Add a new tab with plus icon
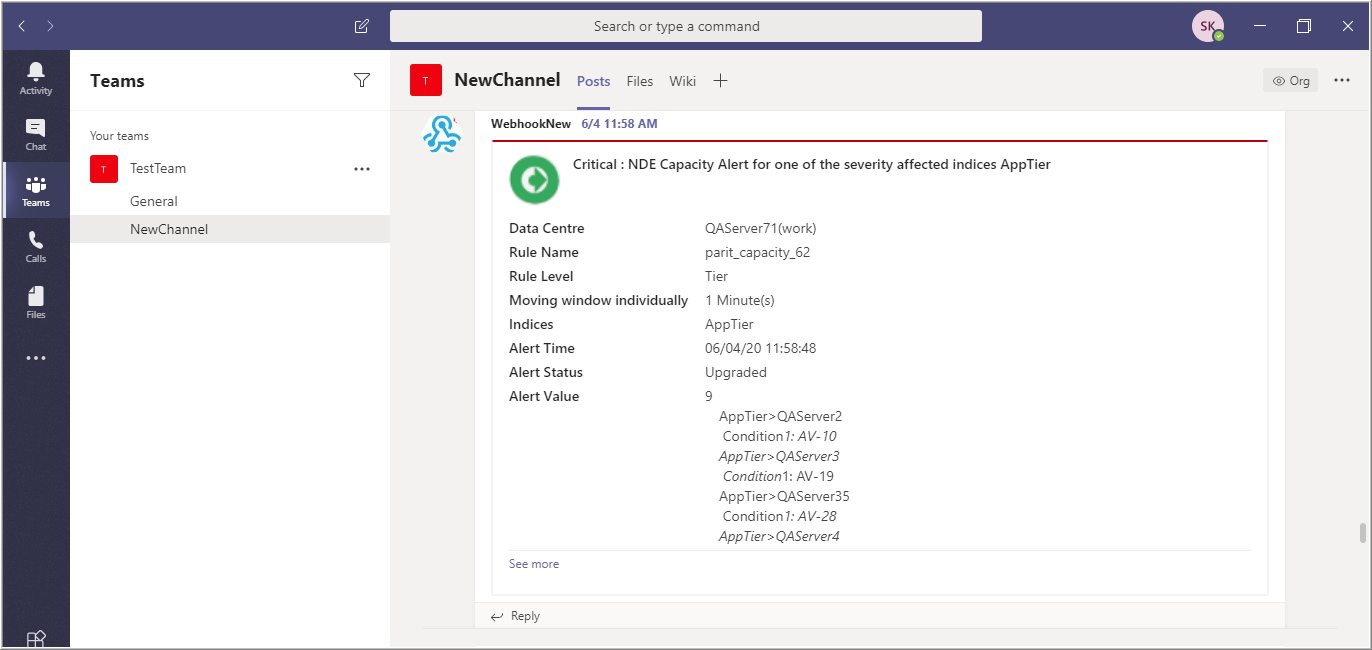The image size is (1372, 650). [720, 81]
